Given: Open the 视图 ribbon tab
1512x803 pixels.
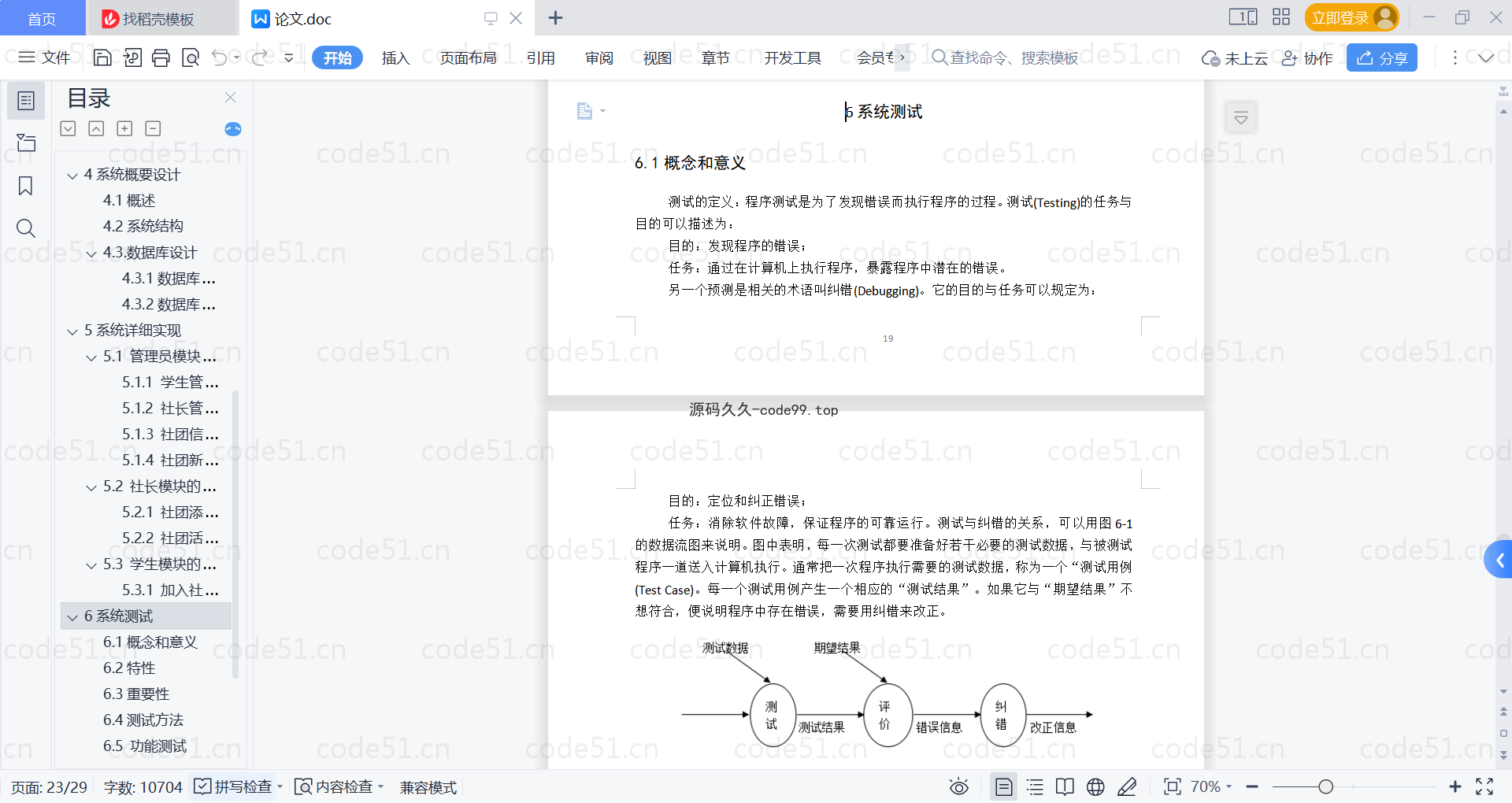Looking at the screenshot, I should (658, 57).
